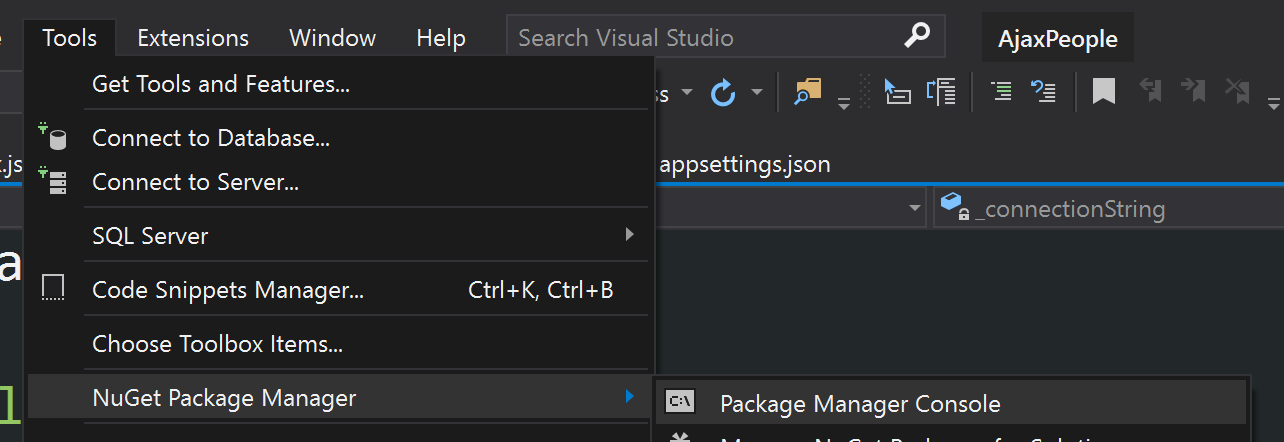Open the Tools menu
This screenshot has width=1284, height=442.
click(70, 38)
